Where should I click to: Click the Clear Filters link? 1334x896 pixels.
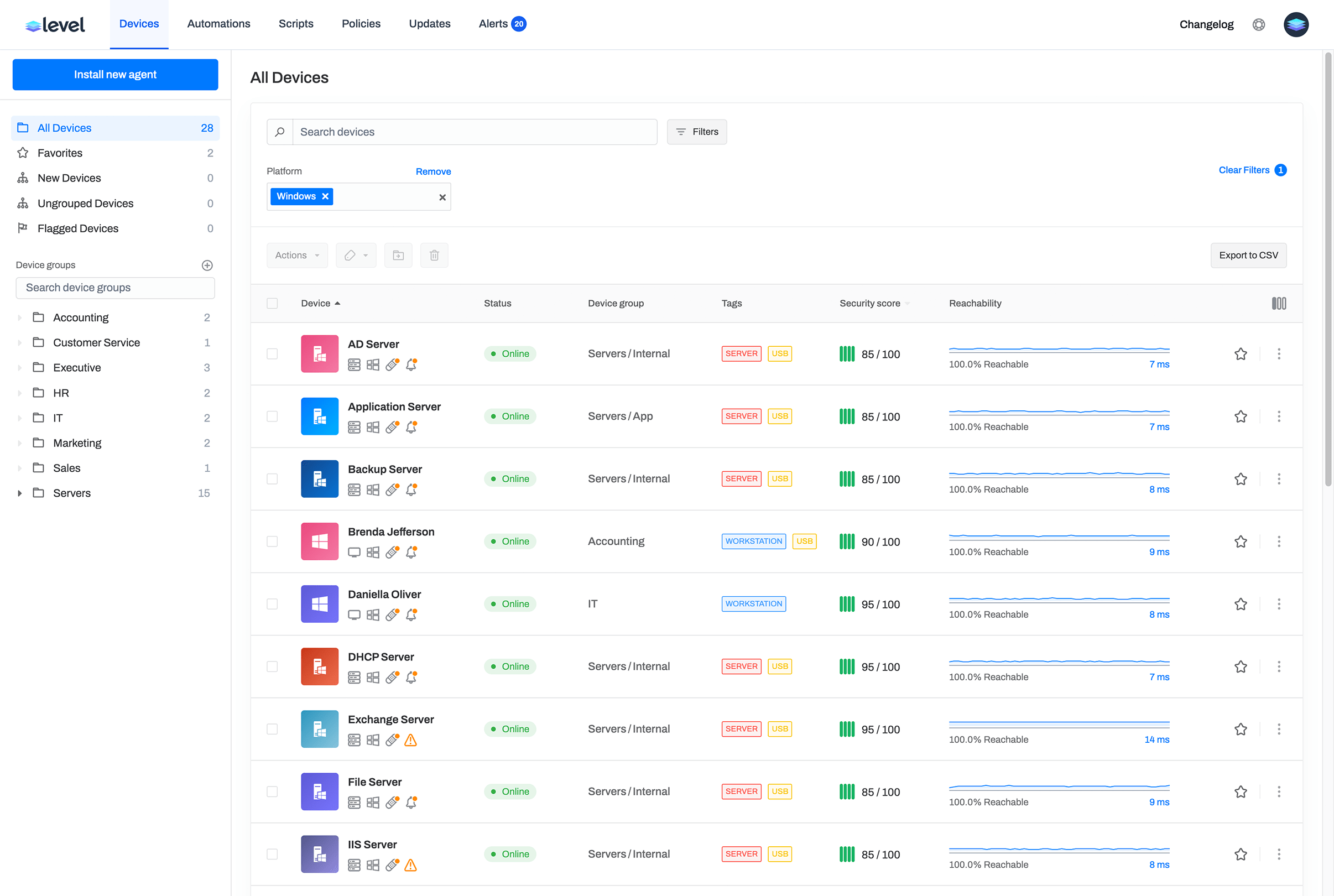[1244, 170]
